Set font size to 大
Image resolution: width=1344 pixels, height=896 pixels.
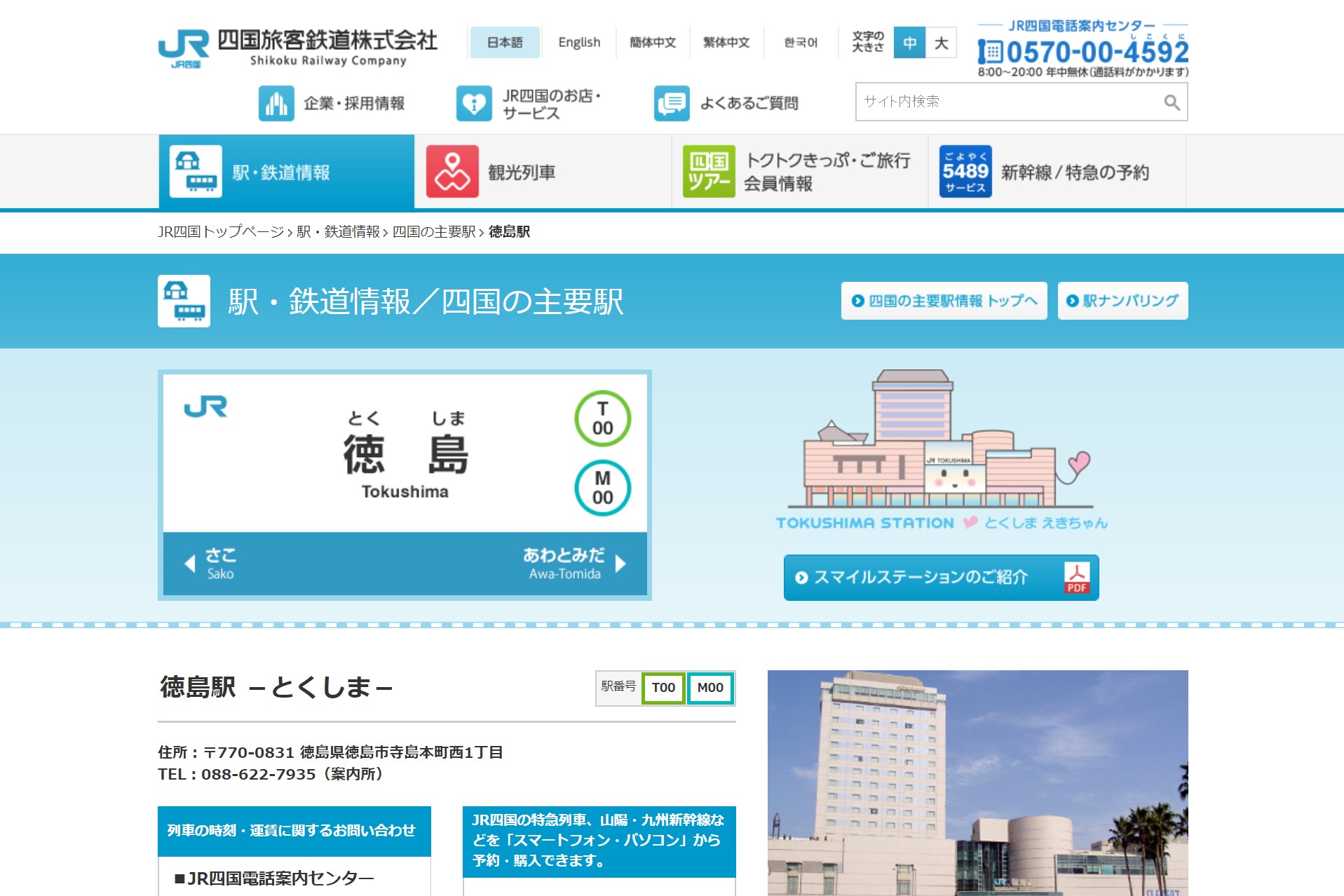(941, 43)
